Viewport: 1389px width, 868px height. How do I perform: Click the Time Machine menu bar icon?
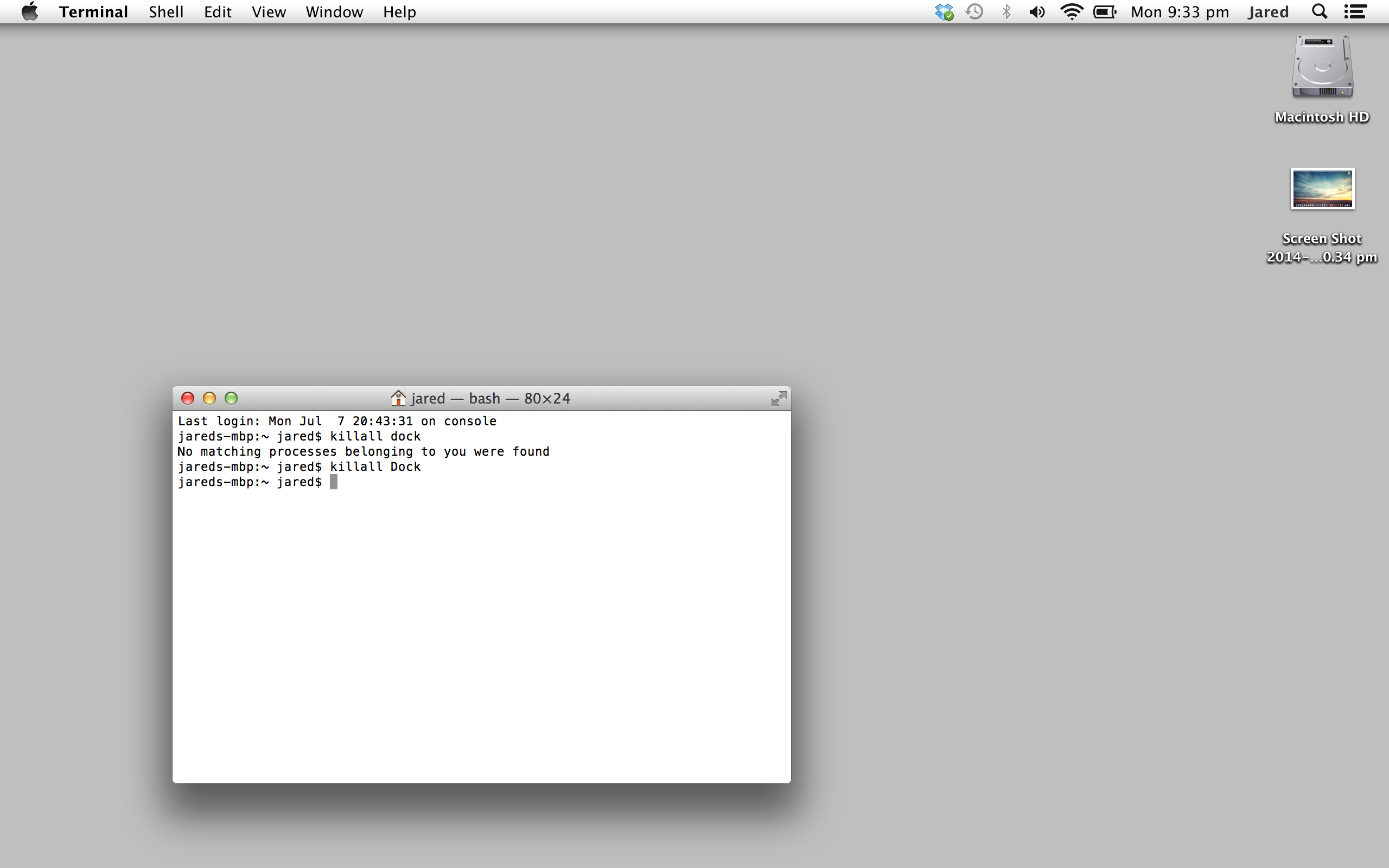coord(974,11)
